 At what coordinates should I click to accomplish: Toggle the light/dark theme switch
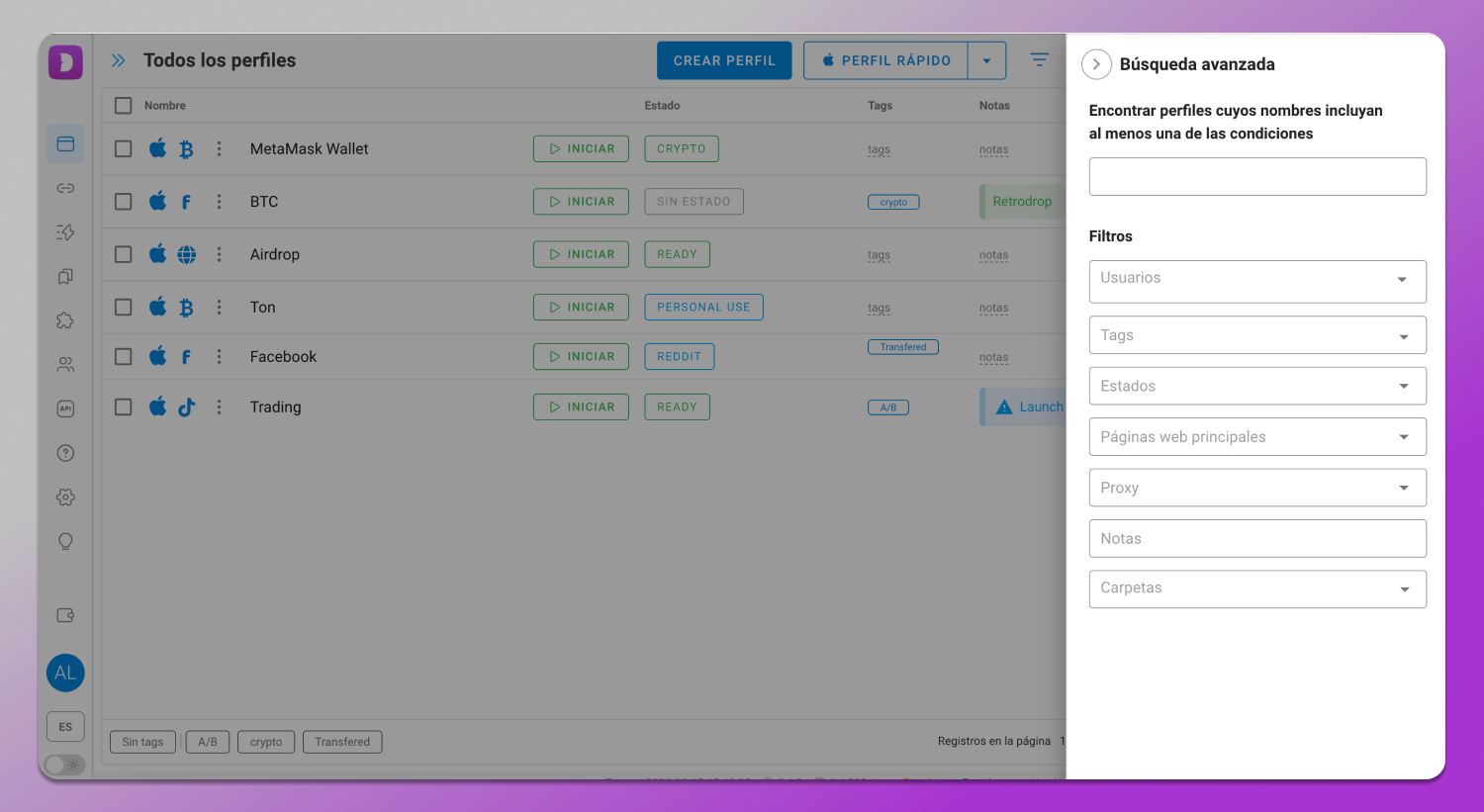pos(65,765)
